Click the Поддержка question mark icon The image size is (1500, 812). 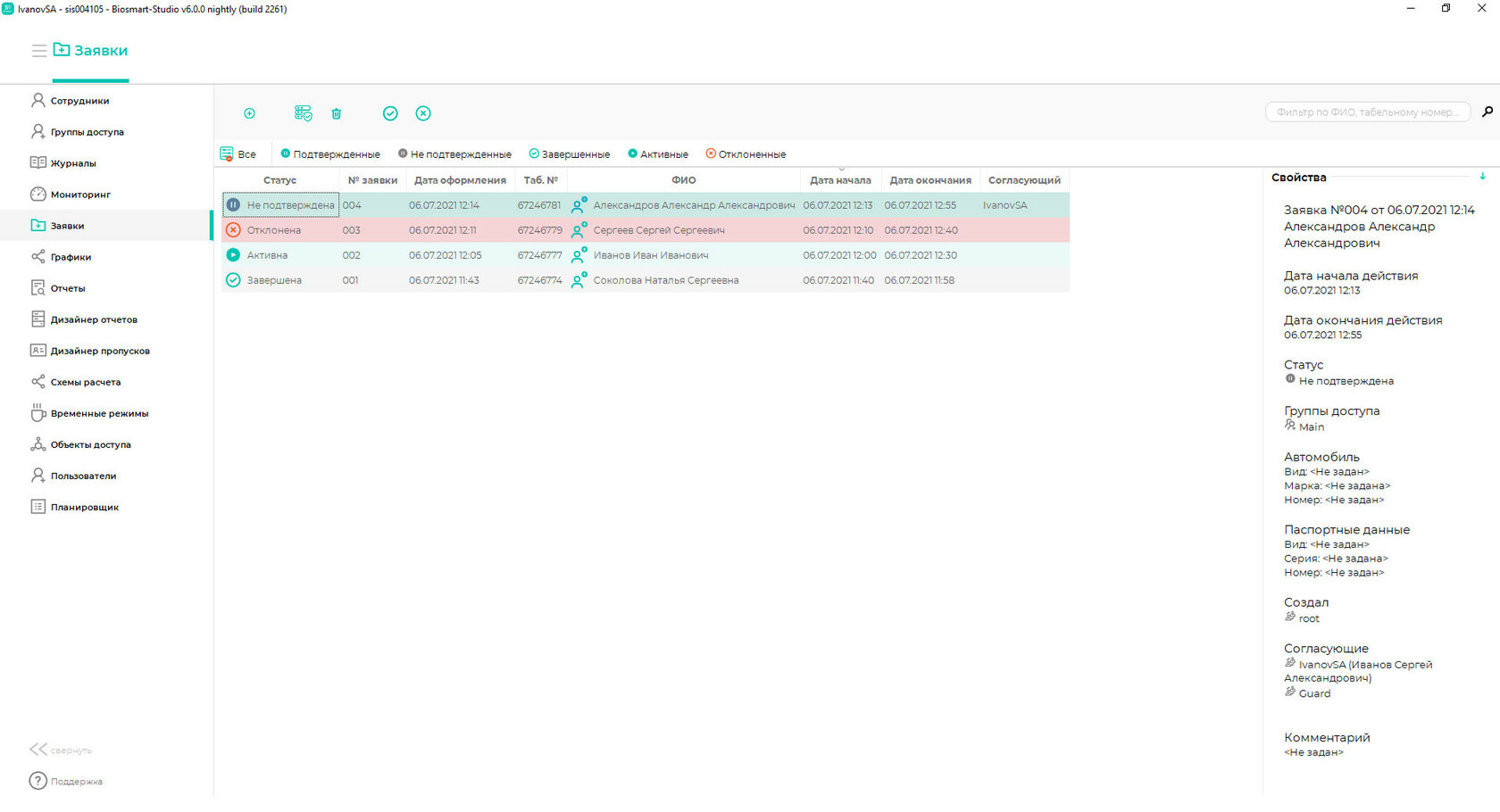coord(37,781)
